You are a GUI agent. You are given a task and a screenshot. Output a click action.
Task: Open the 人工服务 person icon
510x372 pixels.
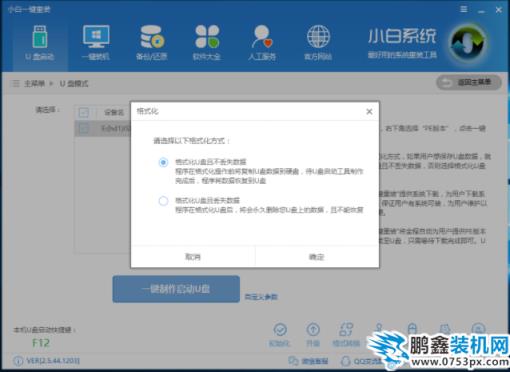pyautogui.click(x=262, y=37)
